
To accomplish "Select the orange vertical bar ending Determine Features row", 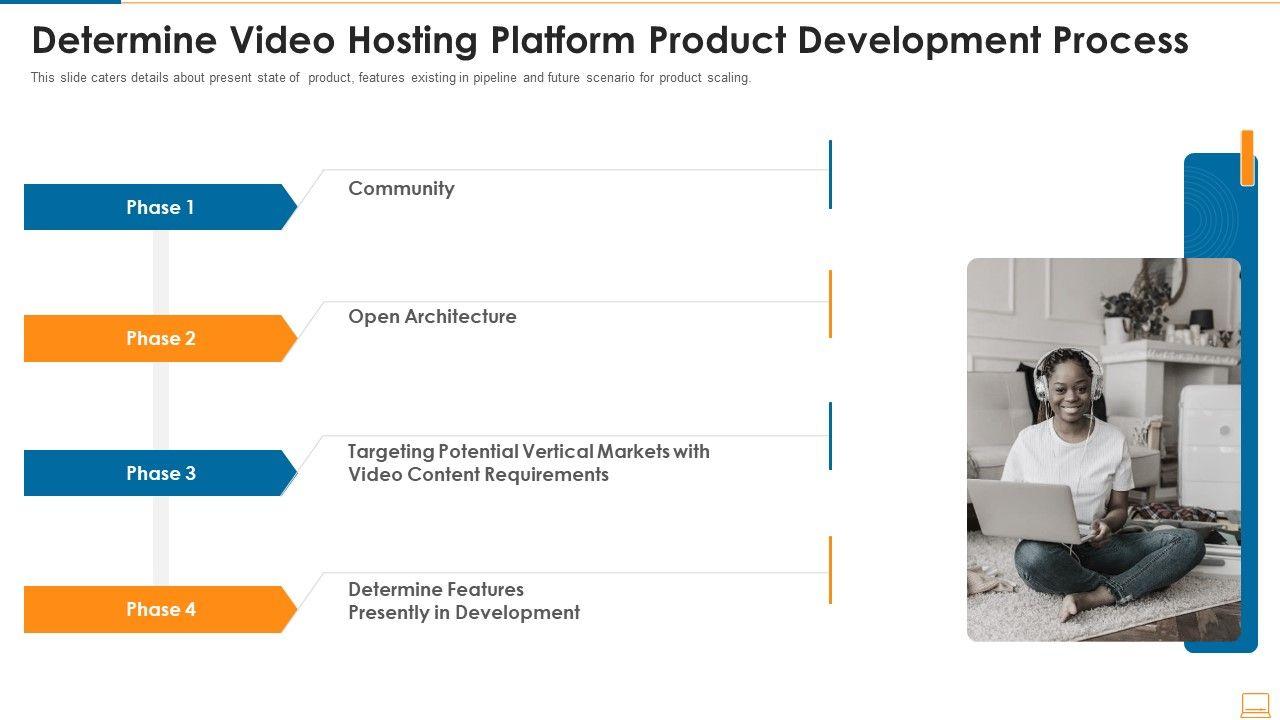I will (x=830, y=570).
